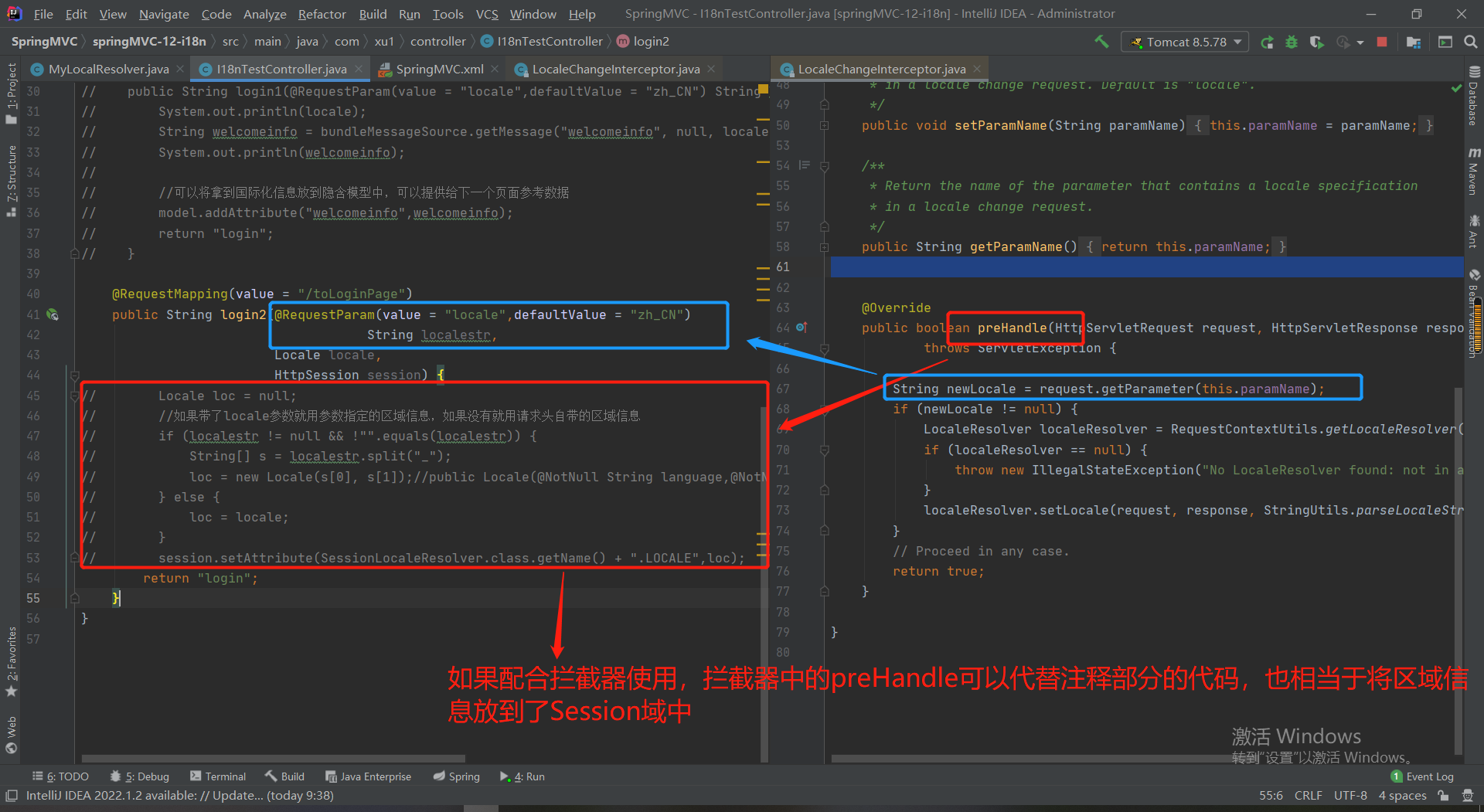Open the File menu
Viewport: 1484px width, 812px height.
(x=43, y=14)
